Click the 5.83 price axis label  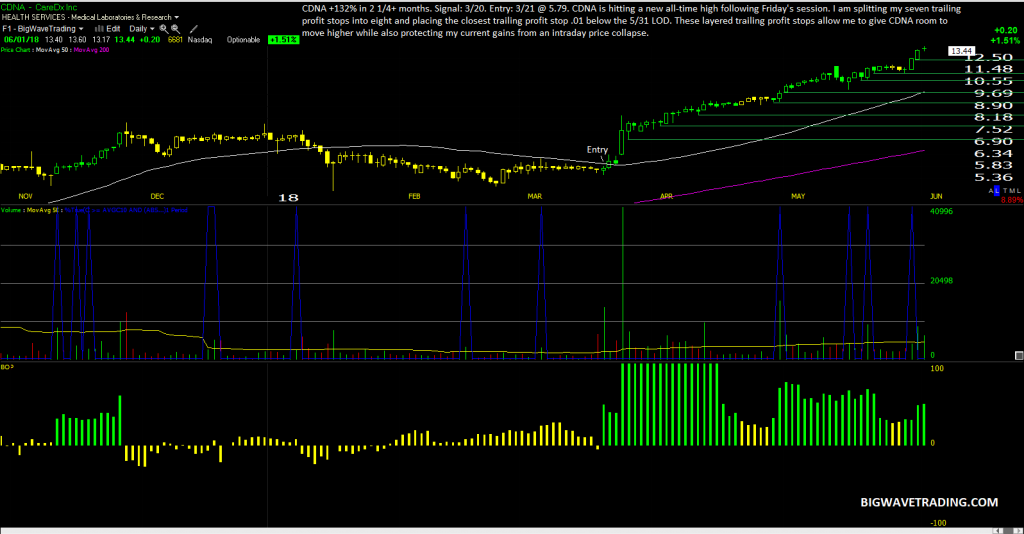993,165
